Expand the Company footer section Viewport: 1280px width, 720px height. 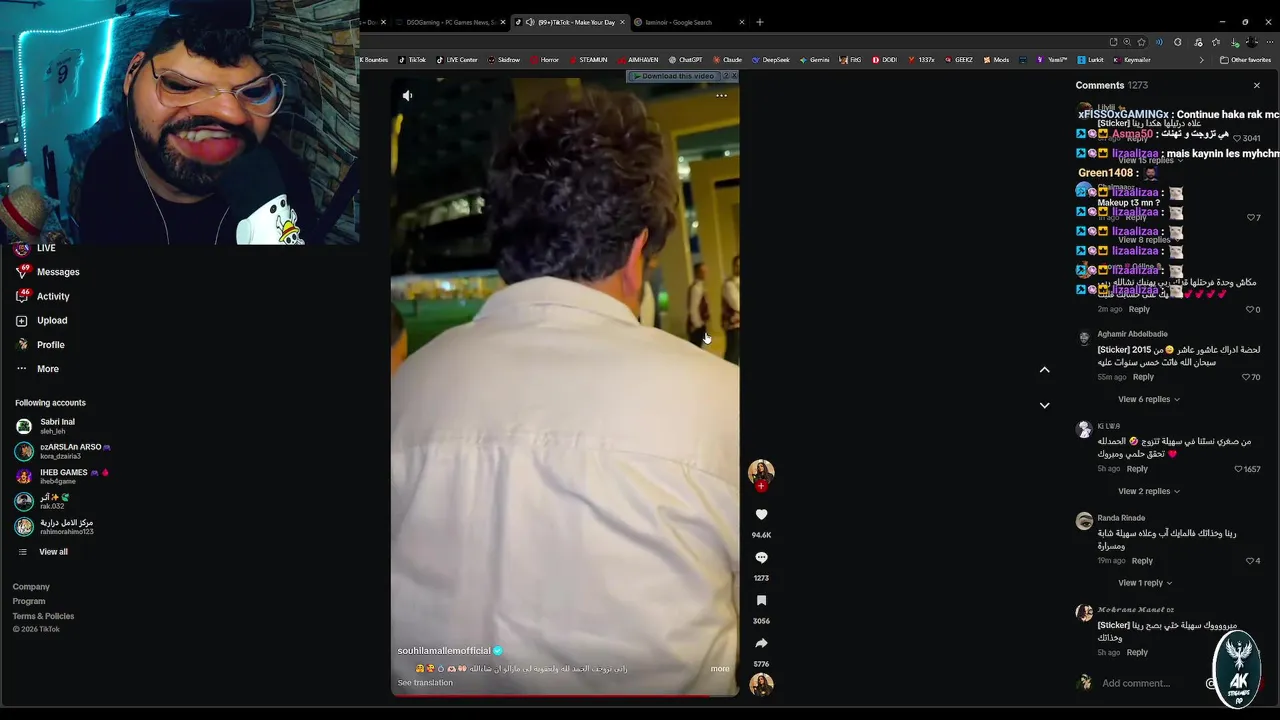[31, 587]
